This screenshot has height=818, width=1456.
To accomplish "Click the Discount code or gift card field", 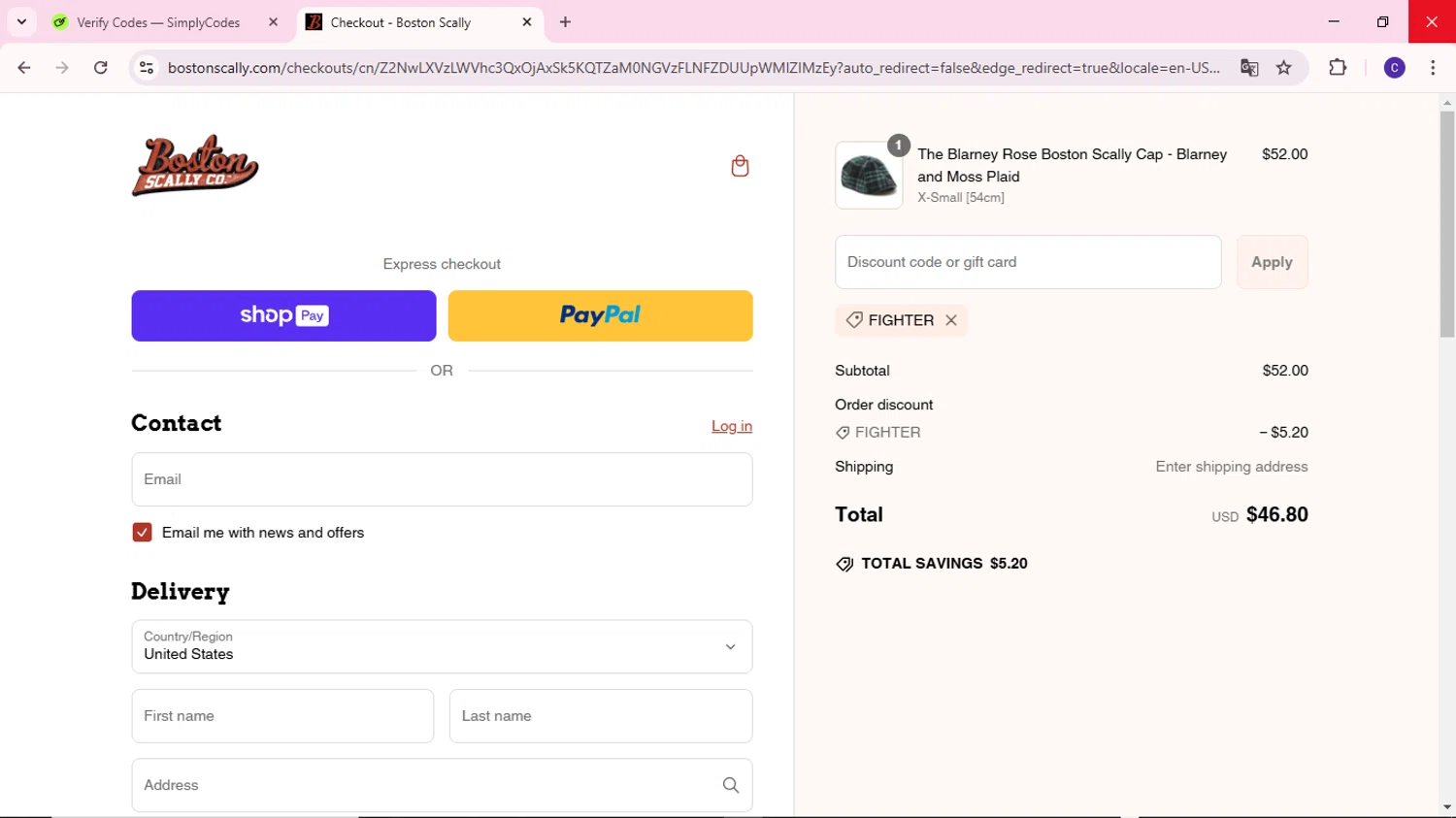I will pos(1028,262).
